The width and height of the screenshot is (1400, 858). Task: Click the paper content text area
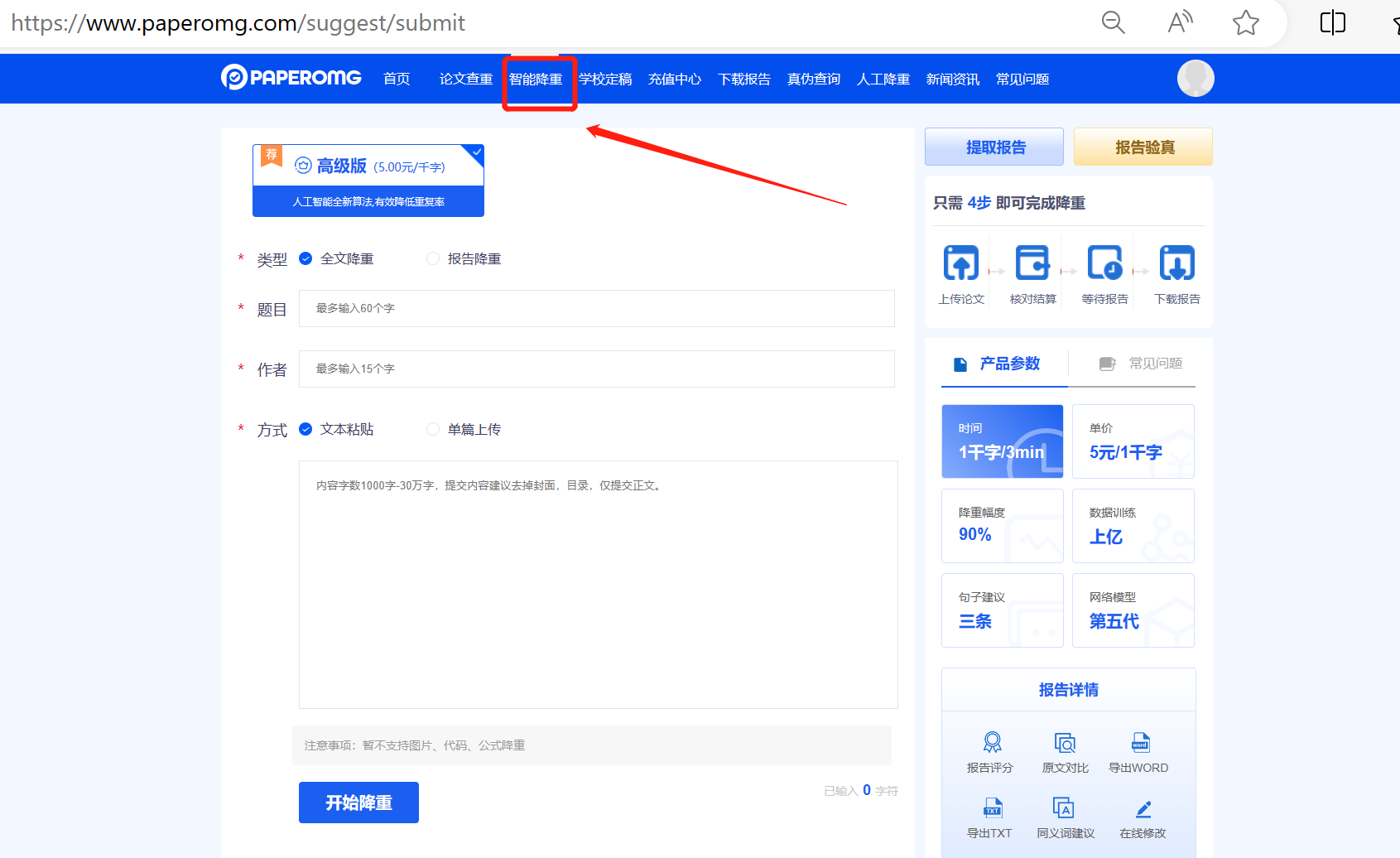pyautogui.click(x=599, y=585)
